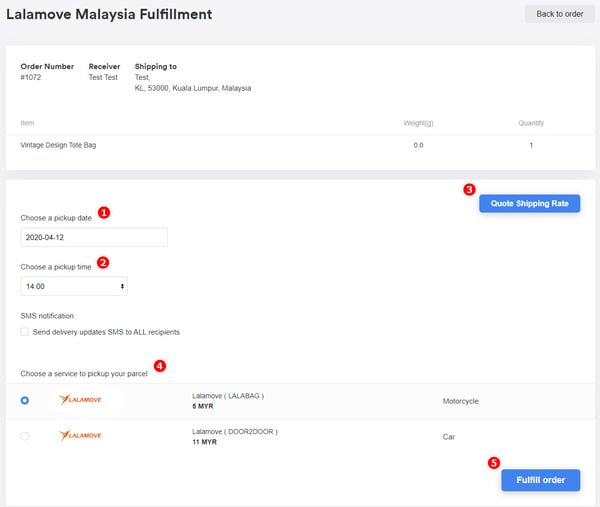This screenshot has height=507, width=600.
Task: Click the '11 MYR' price for DOOR2DOOR
Action: tap(204, 442)
